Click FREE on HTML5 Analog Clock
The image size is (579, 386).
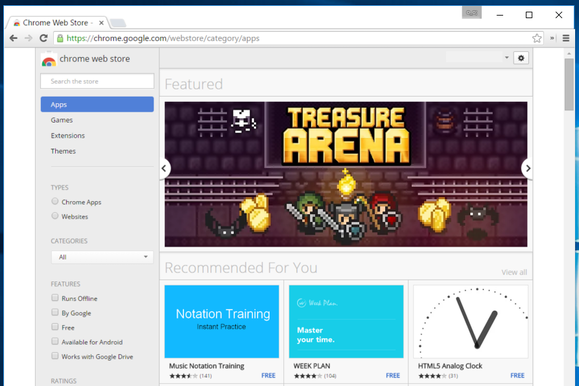coord(517,376)
